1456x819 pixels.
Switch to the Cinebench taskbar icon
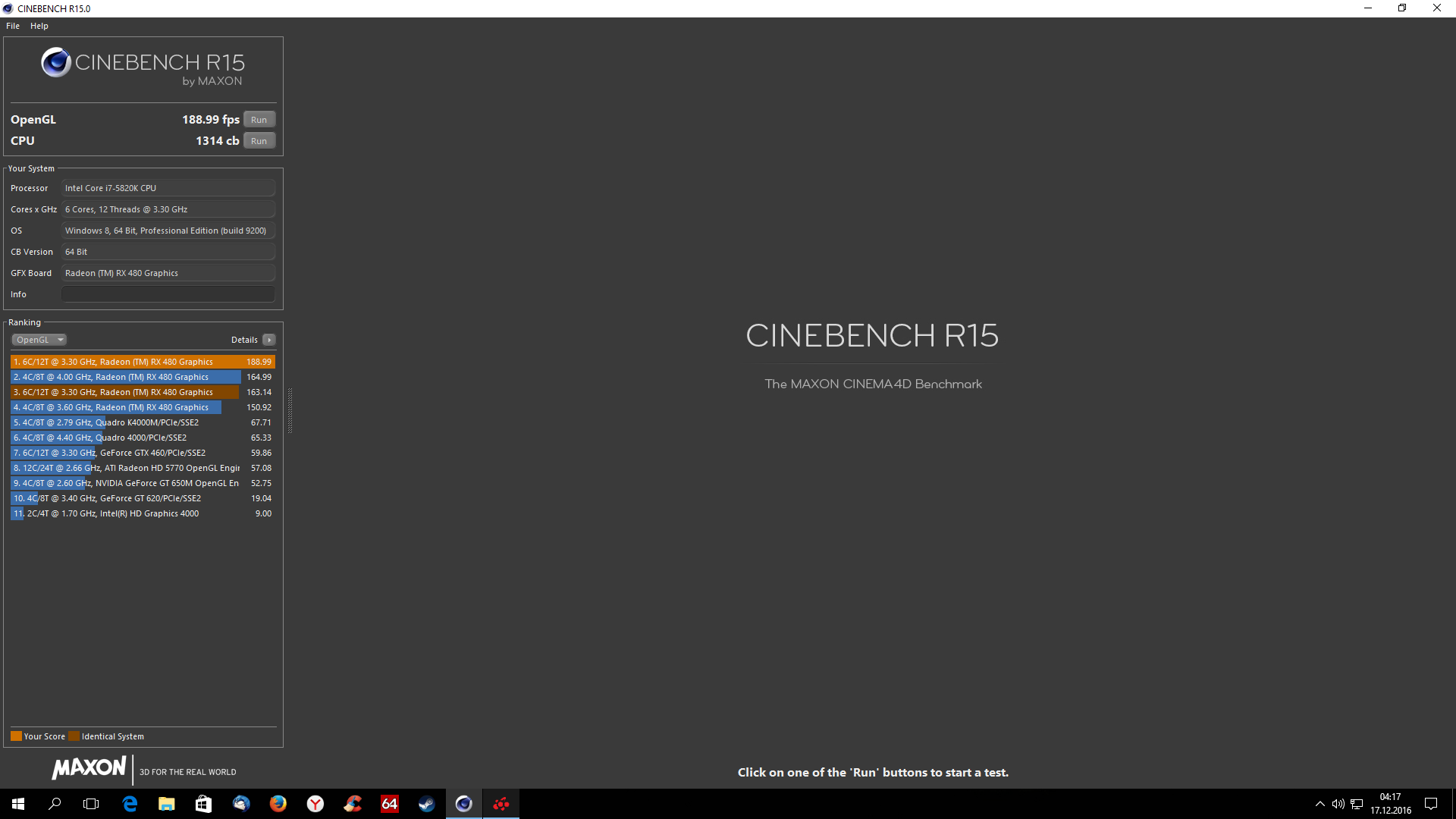click(x=464, y=804)
